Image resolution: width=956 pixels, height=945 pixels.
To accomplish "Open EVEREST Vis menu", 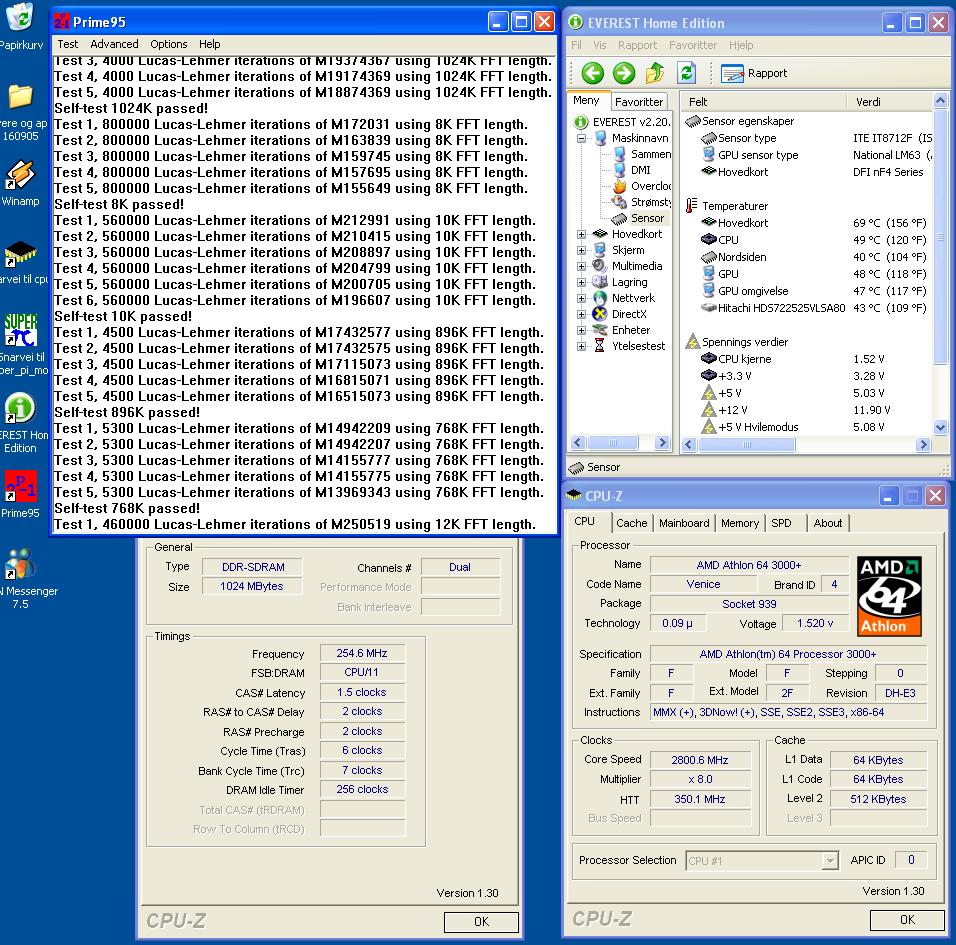I will 600,45.
